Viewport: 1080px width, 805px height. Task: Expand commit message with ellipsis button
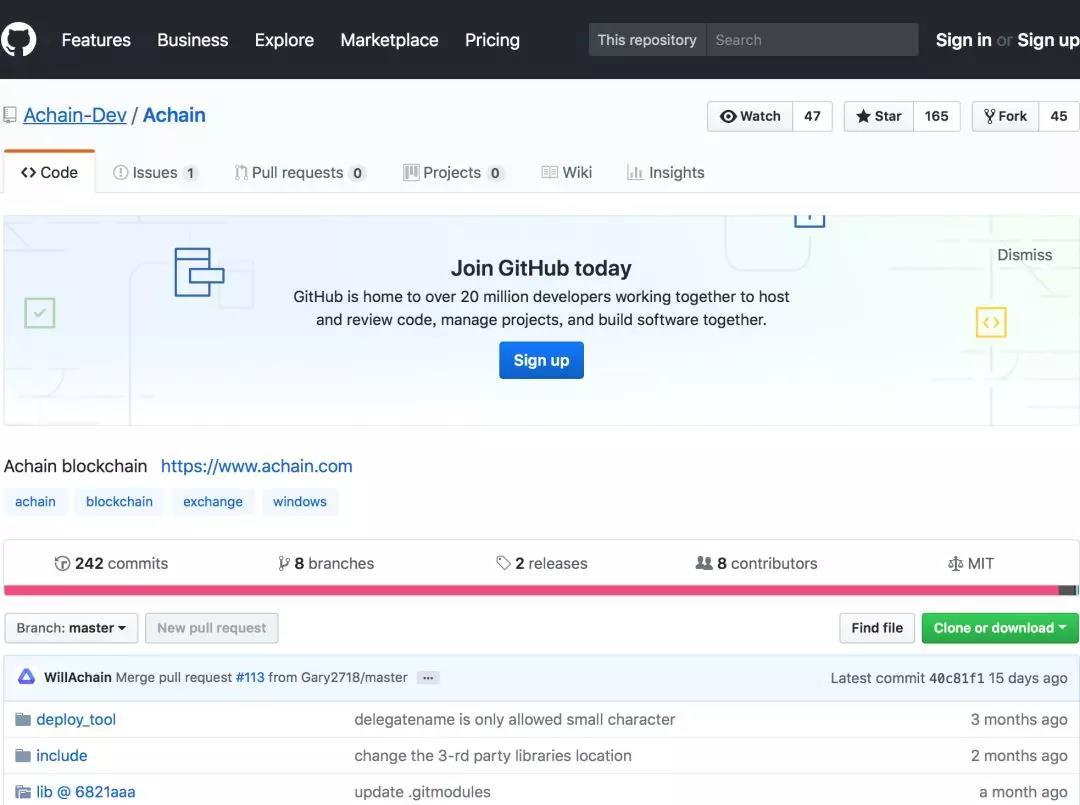[x=428, y=678]
